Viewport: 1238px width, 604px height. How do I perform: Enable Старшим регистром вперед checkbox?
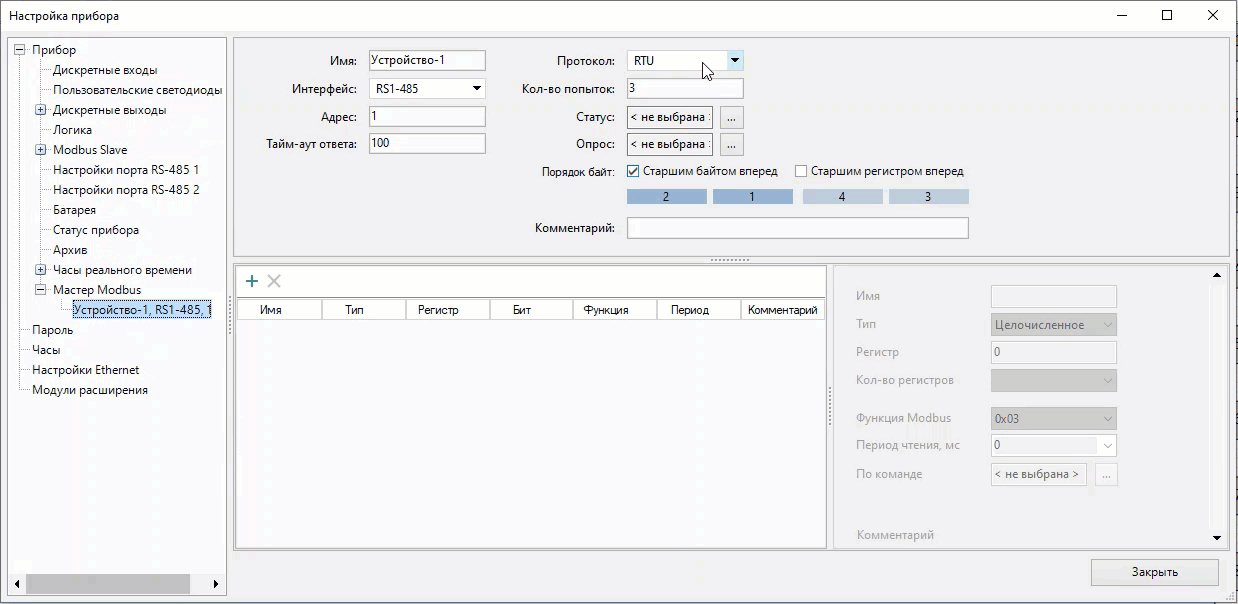pyautogui.click(x=801, y=171)
